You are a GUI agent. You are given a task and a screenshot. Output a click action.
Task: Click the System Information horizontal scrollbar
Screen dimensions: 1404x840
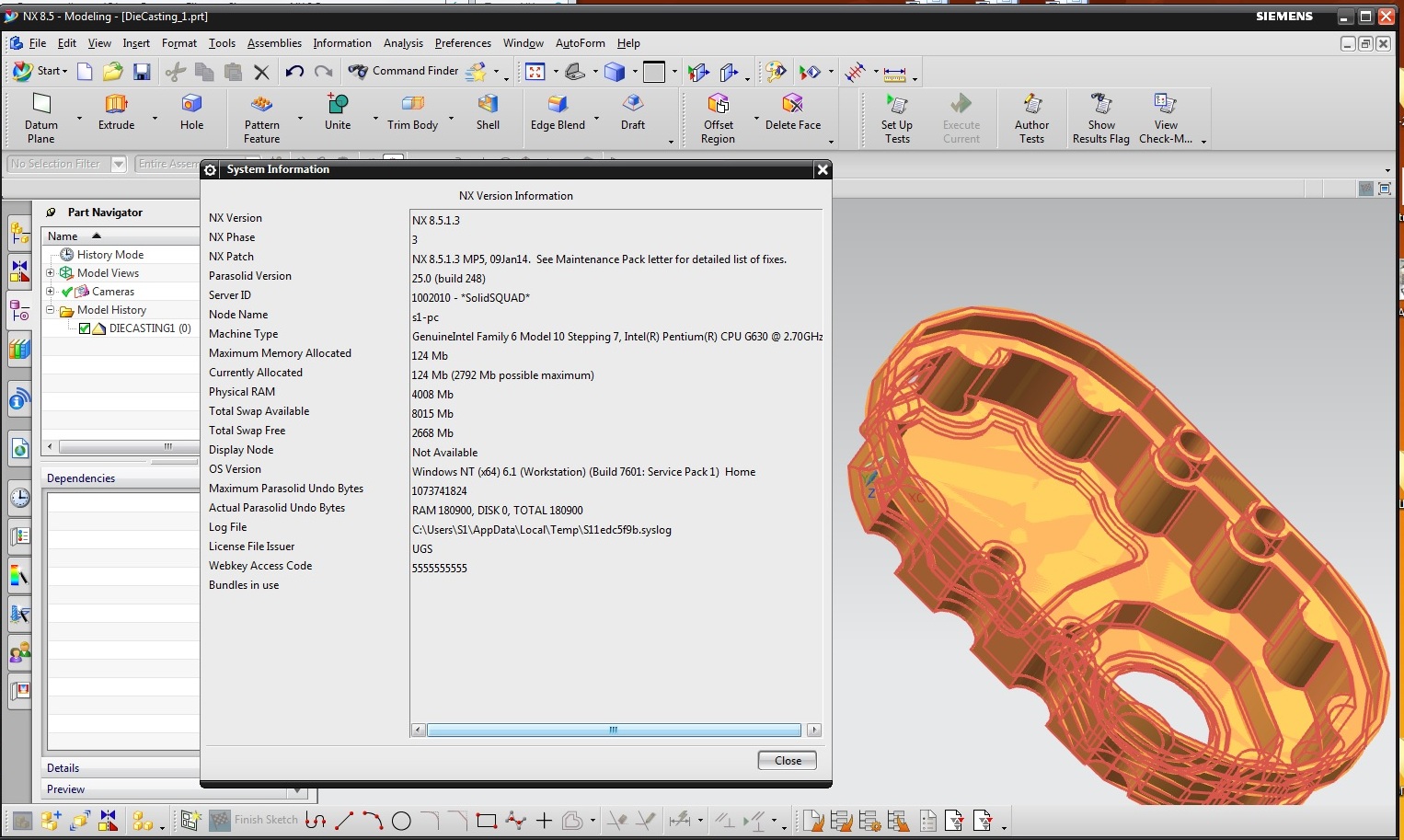[614, 730]
